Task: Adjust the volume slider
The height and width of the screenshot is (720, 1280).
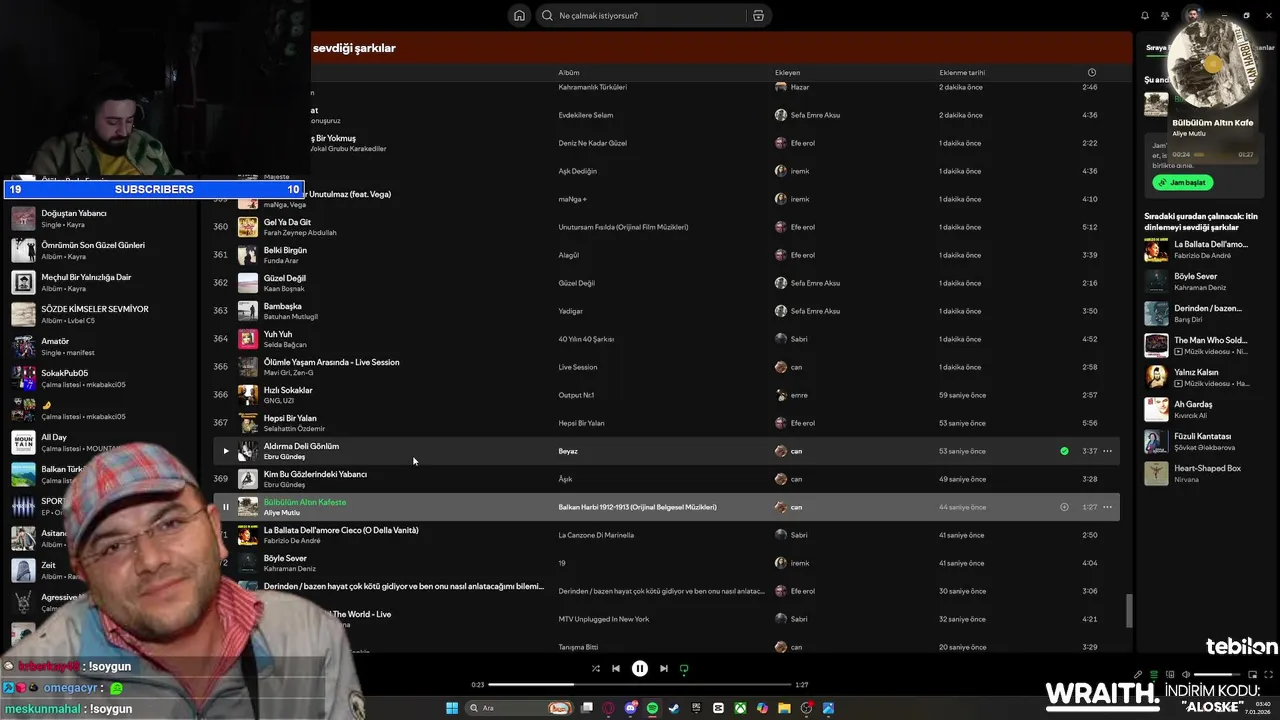Action: [1217, 674]
